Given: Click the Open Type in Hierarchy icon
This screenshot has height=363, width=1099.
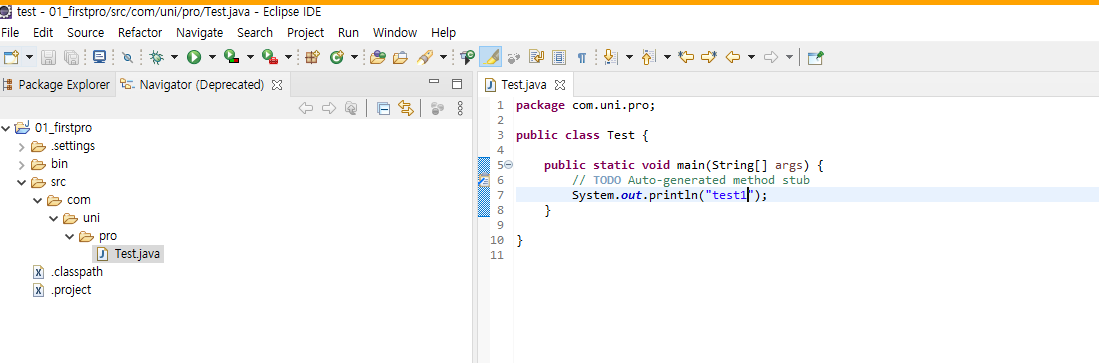Looking at the screenshot, I should (467, 57).
